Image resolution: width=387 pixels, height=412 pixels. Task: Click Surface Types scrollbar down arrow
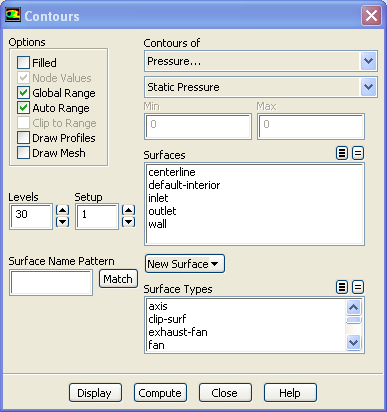[353, 343]
